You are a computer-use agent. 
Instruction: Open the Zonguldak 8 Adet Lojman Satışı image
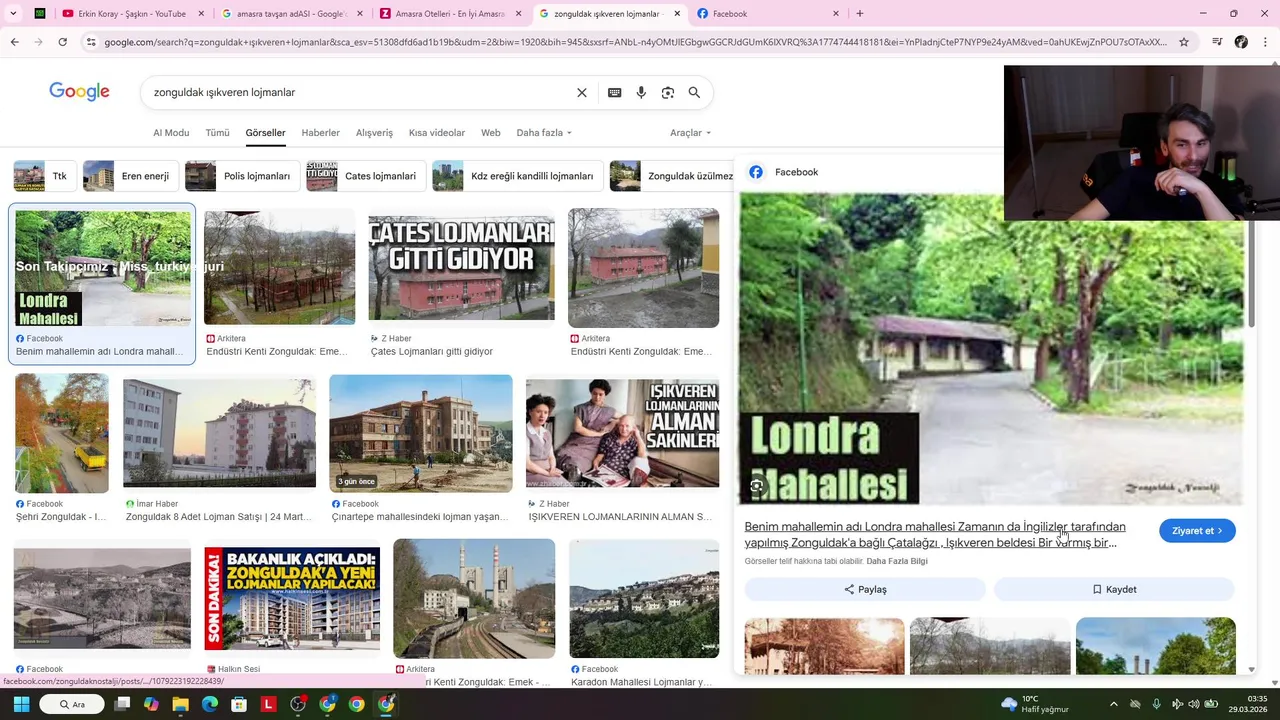[219, 432]
